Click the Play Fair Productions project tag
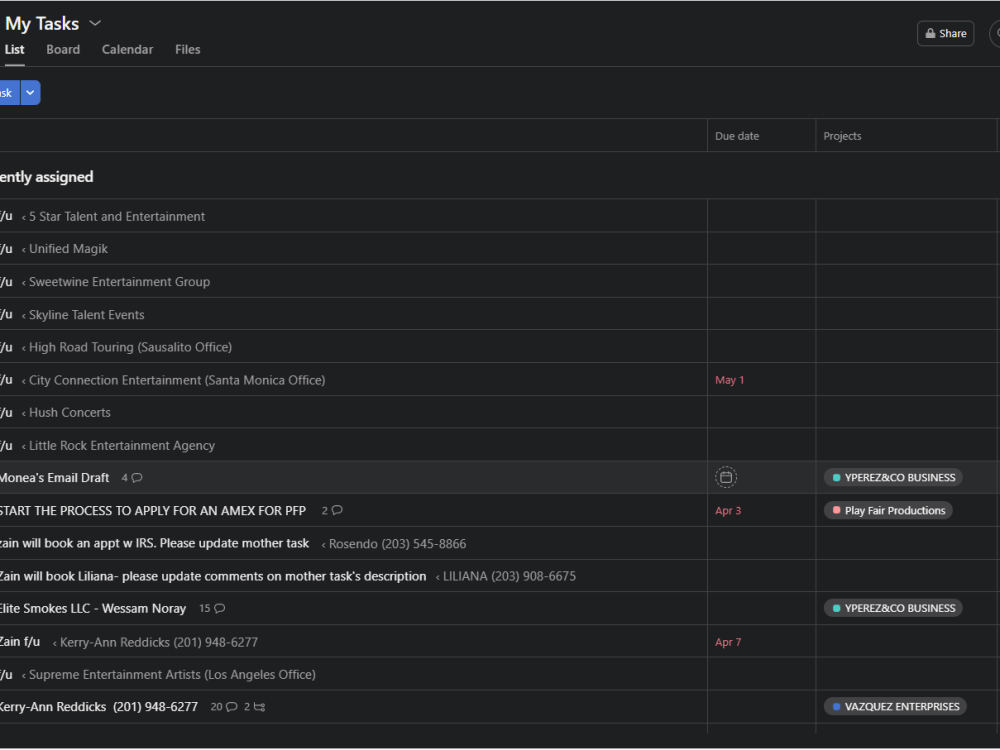Viewport: 1000px width, 750px height. pyautogui.click(x=888, y=510)
